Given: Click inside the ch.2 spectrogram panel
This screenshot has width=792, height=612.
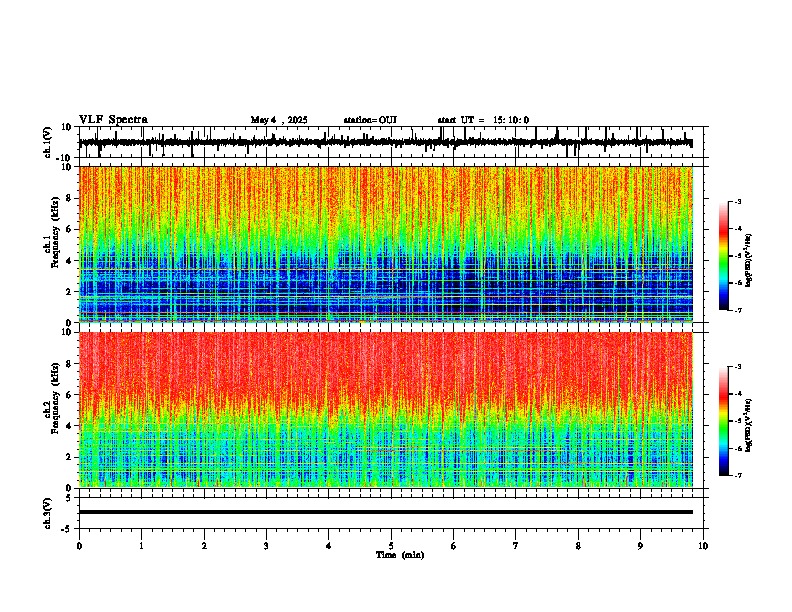Looking at the screenshot, I should (386, 410).
